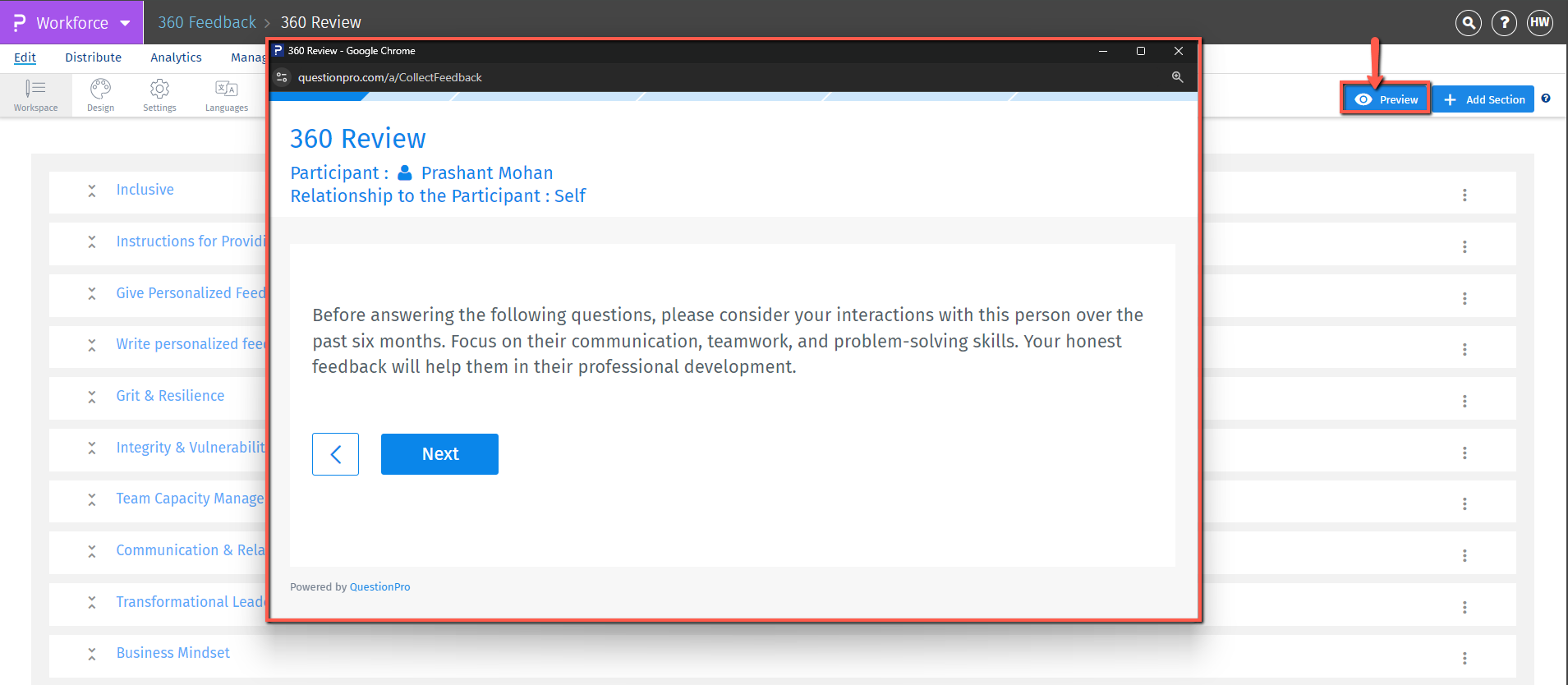1568x685 pixels.
Task: Collapse the Team Capacity Management section
Action: 92,499
